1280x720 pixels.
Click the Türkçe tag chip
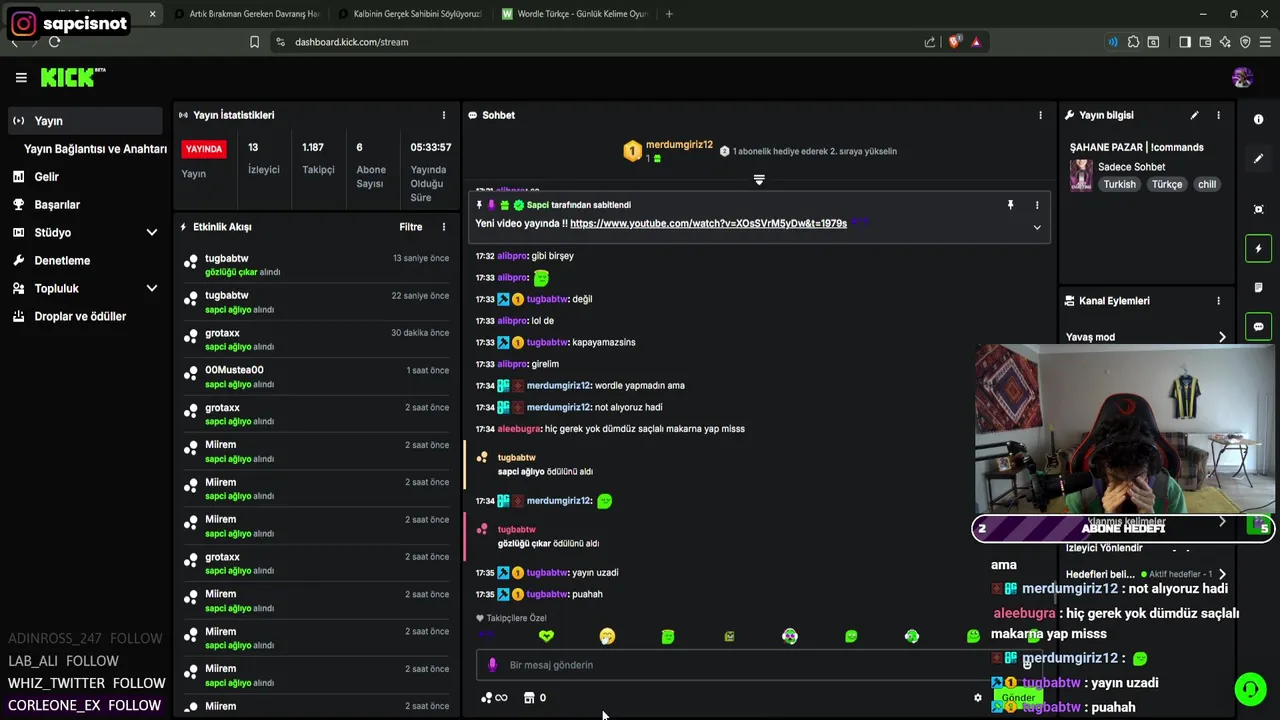click(x=1167, y=184)
